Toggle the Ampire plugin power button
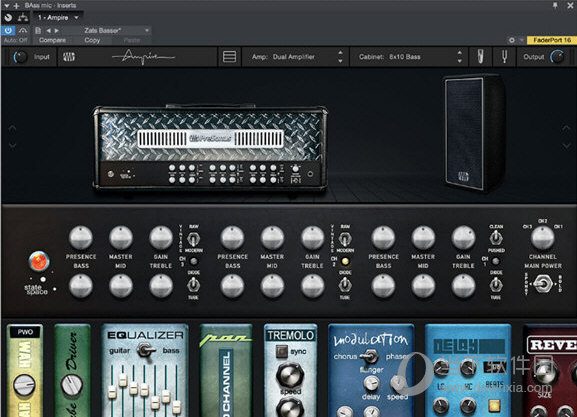Screen dimensions: 577x417 8,30
